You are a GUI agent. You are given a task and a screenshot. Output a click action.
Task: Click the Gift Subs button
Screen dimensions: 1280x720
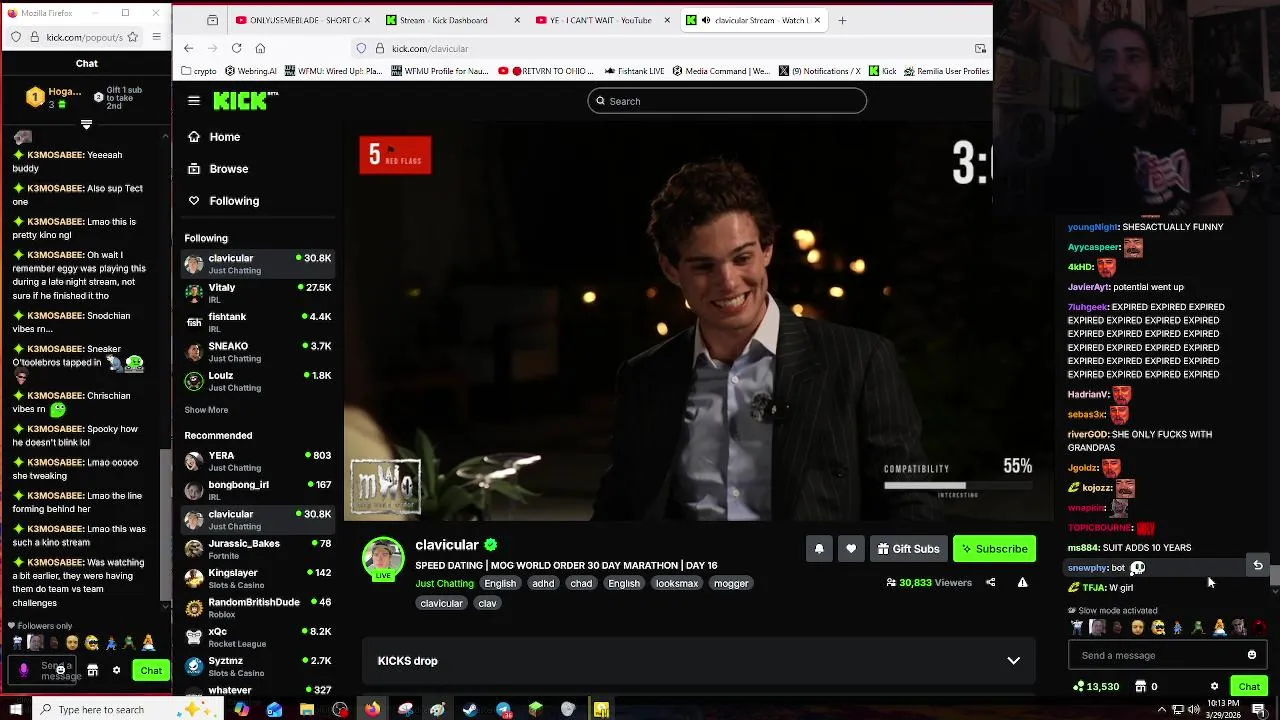(x=908, y=548)
